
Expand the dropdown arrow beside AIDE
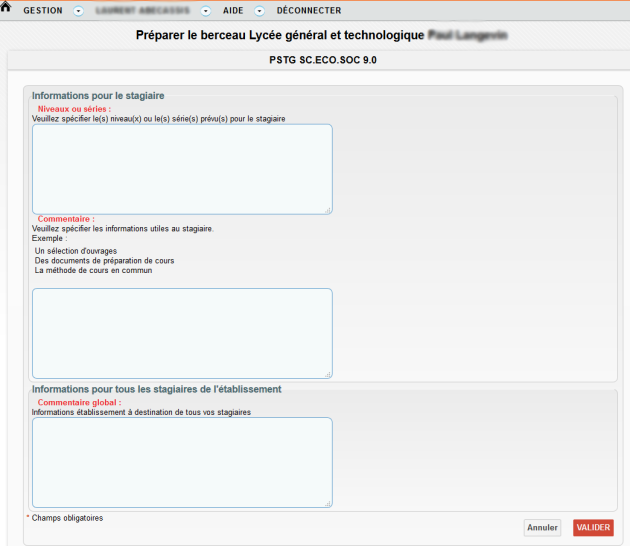(259, 11)
